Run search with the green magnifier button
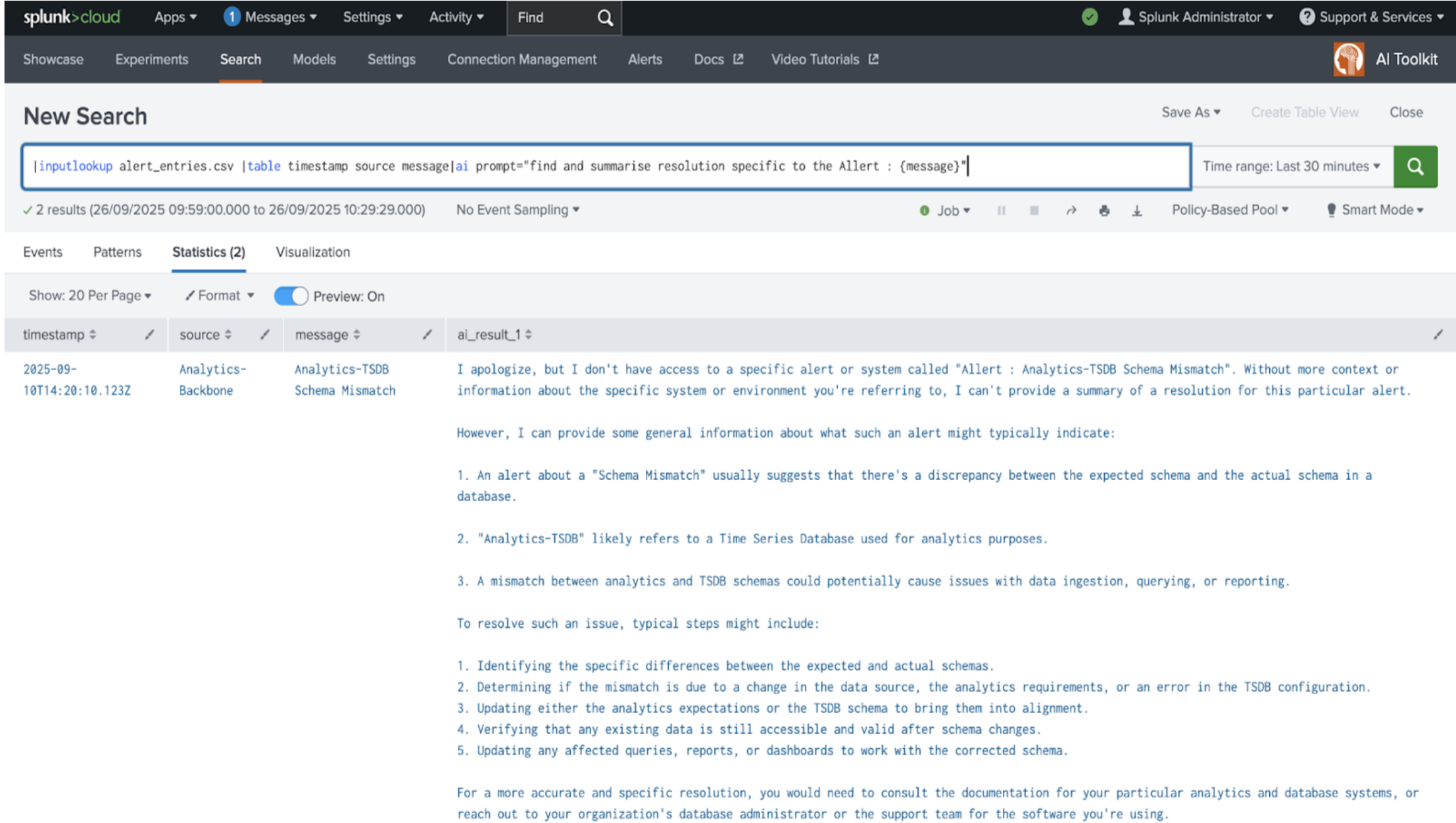The height and width of the screenshot is (823, 1456). [1415, 166]
